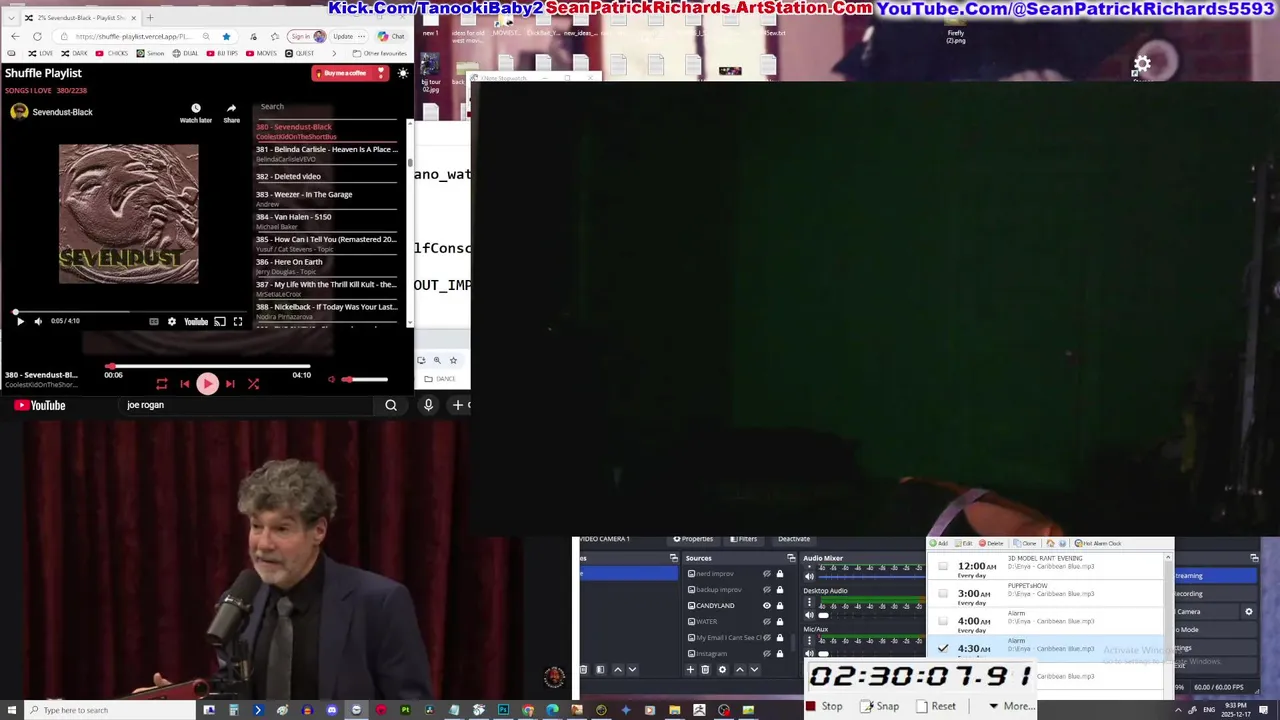Open stopwatch More dropdown
The width and height of the screenshot is (1280, 720).
point(1011,706)
